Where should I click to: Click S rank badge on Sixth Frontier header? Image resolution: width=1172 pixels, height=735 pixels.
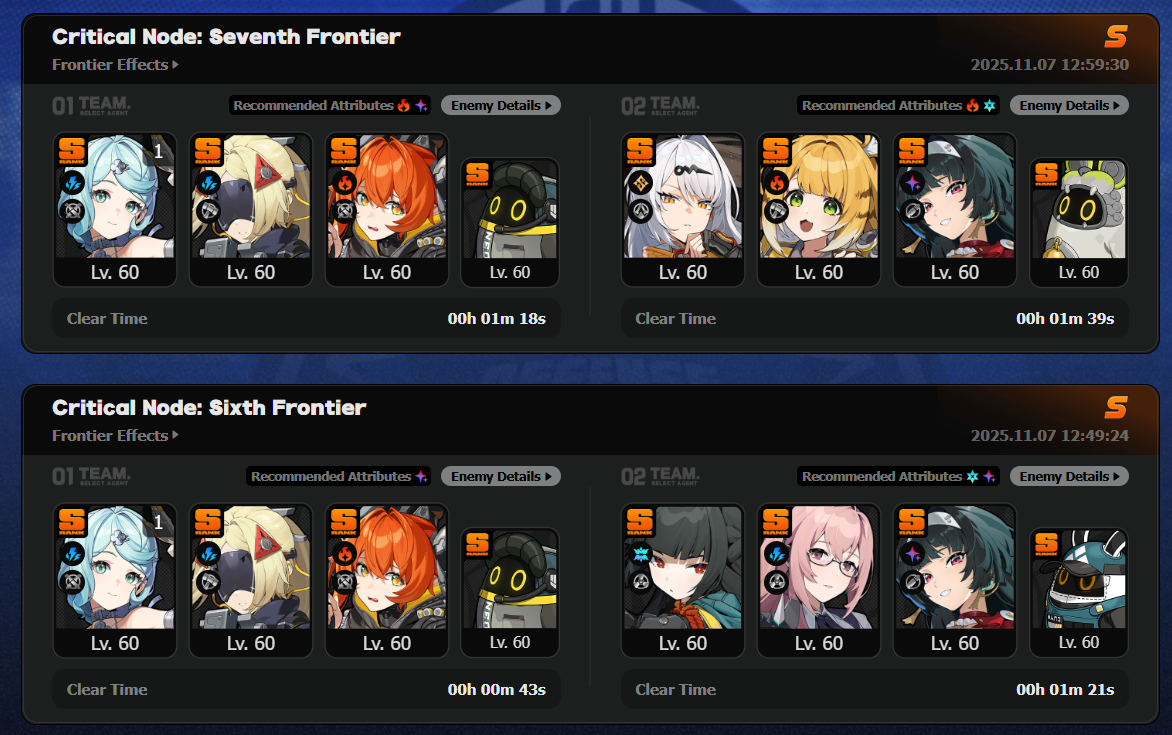click(x=1116, y=407)
